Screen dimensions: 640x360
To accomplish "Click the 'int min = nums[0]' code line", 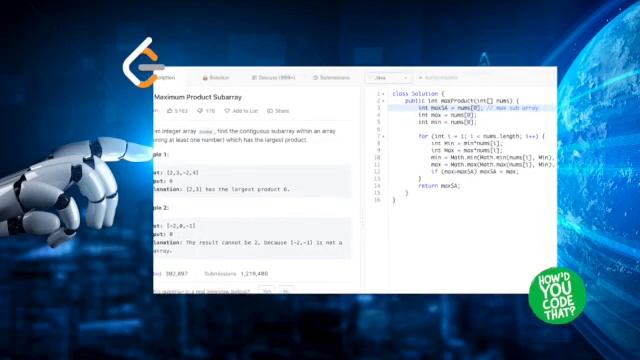I will (x=447, y=122).
